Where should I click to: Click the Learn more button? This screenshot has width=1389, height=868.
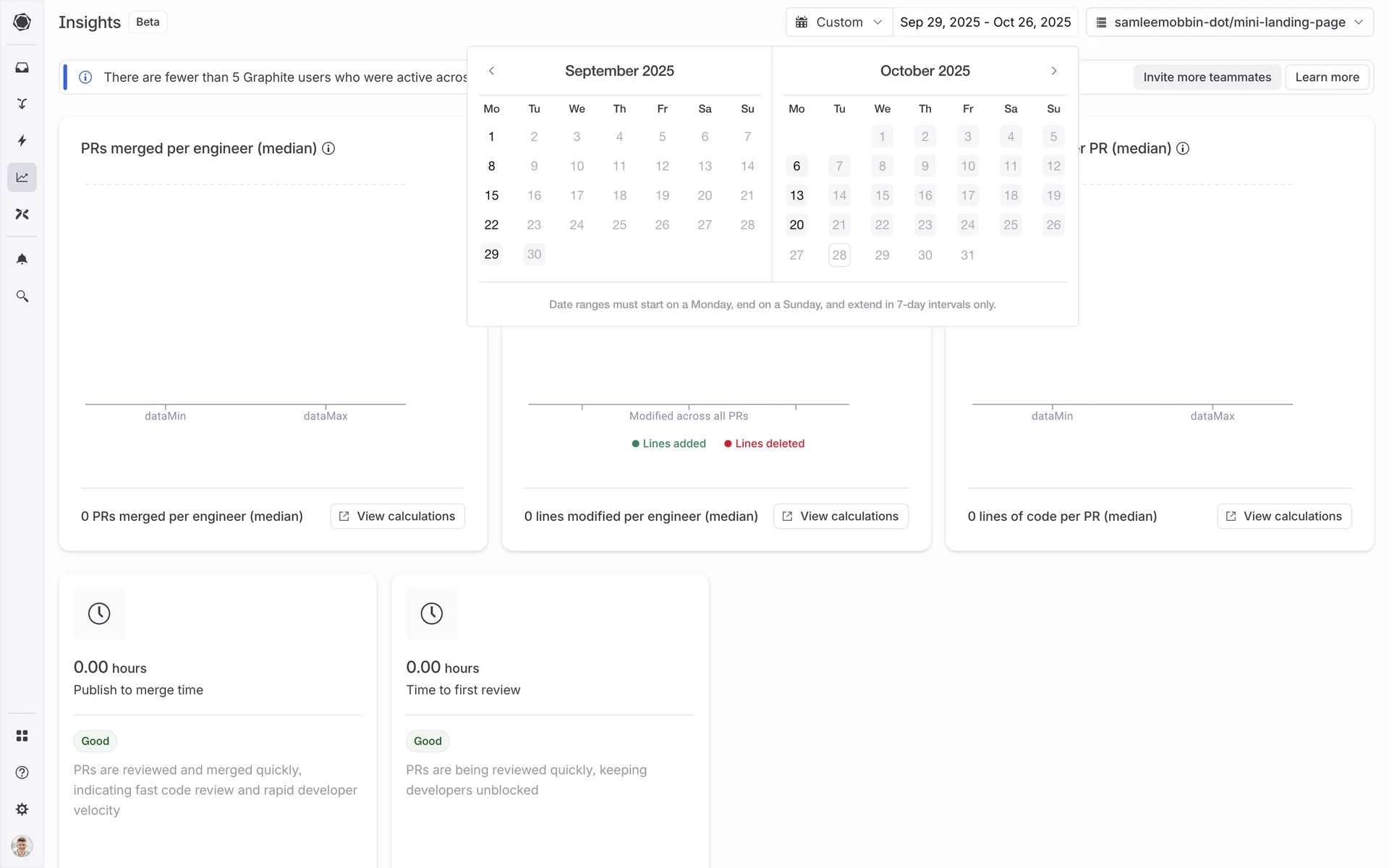click(1327, 77)
